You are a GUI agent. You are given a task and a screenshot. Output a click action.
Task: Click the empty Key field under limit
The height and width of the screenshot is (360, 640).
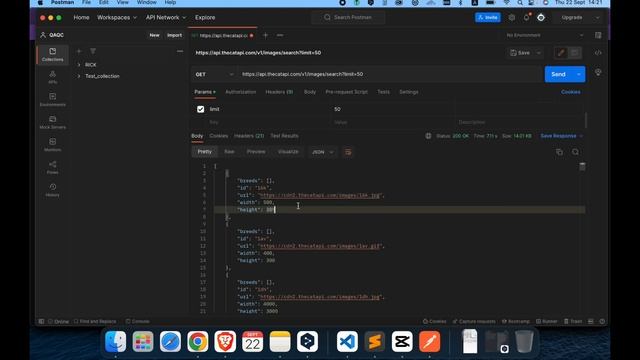(268, 122)
